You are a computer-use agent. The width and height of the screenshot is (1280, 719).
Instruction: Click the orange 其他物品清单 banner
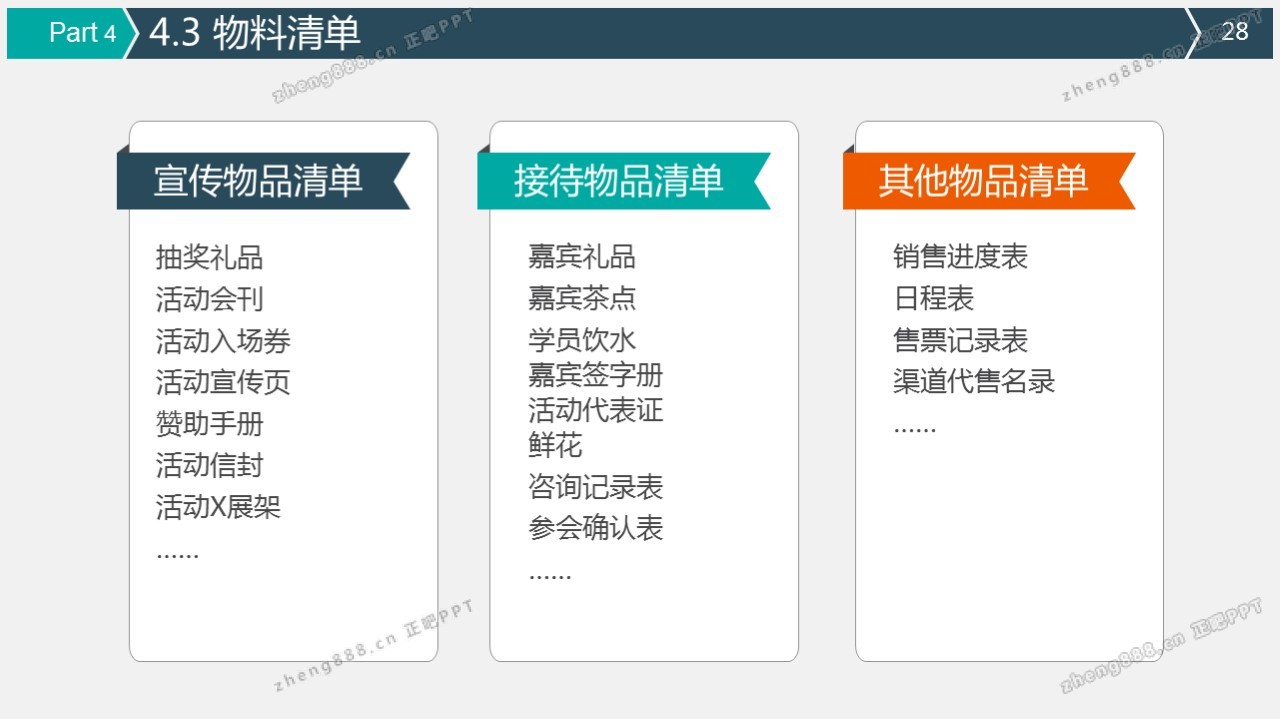[x=983, y=181]
